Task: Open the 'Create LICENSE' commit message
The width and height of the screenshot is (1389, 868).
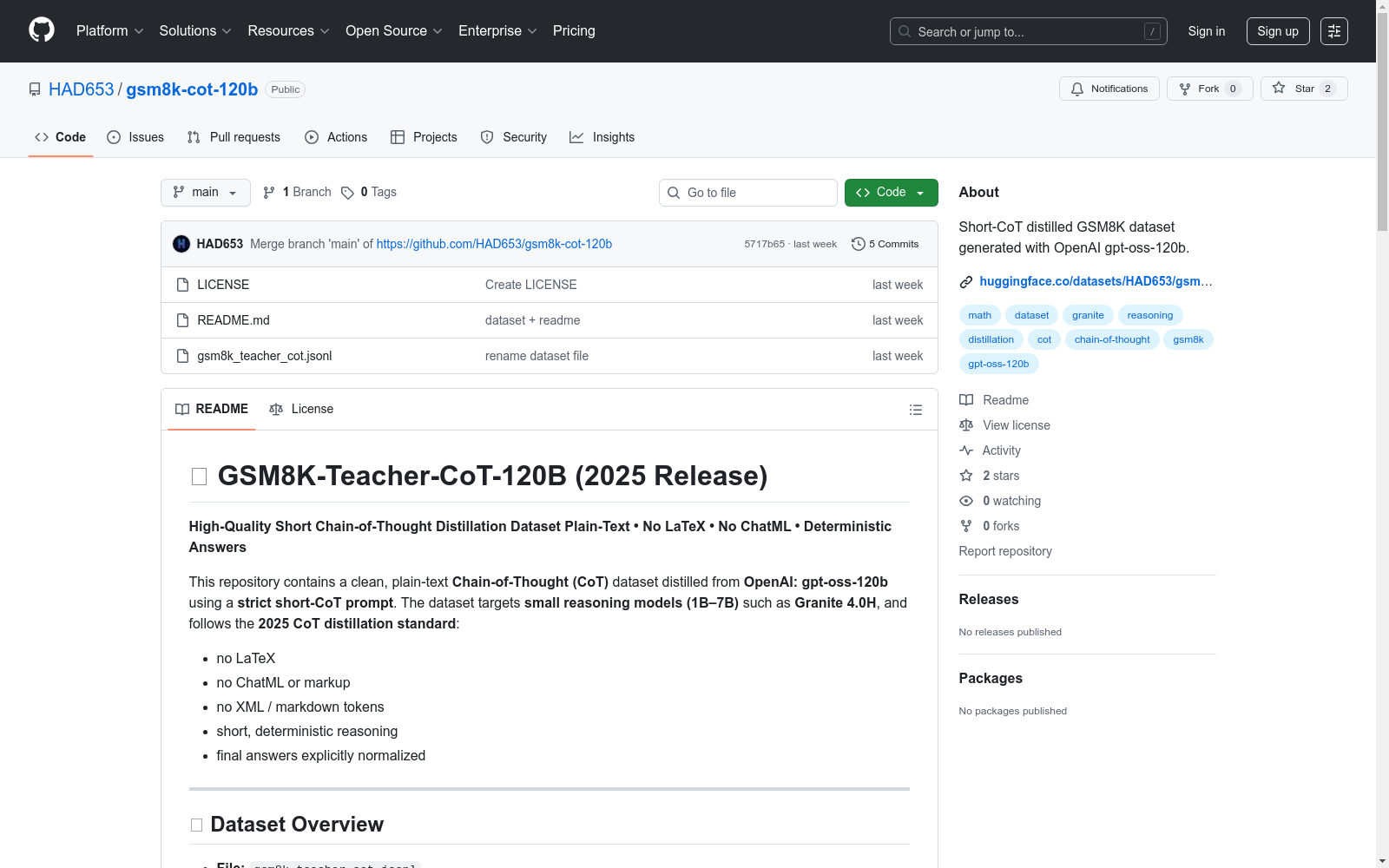Action: tap(531, 285)
